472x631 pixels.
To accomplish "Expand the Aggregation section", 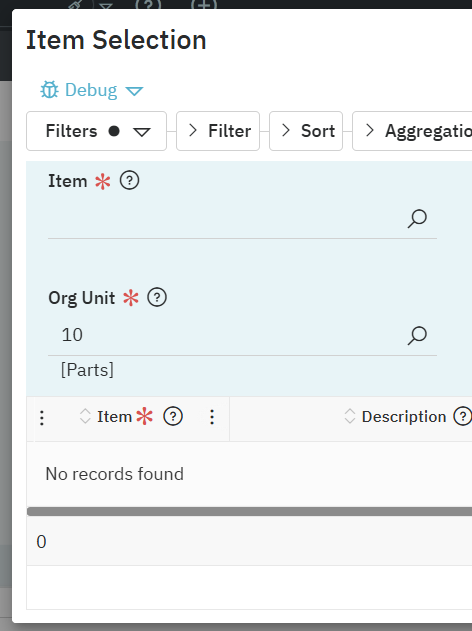I will point(412,131).
